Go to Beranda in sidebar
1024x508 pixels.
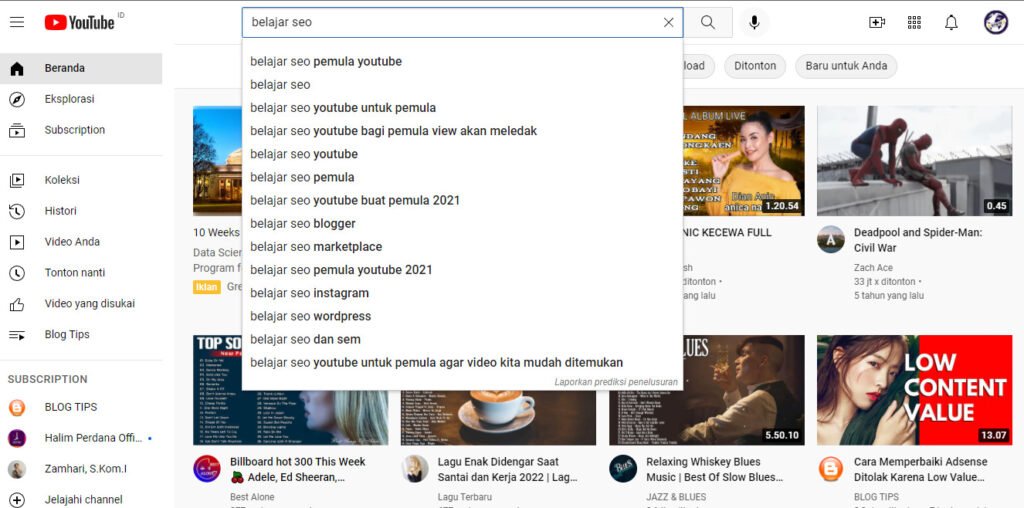[x=81, y=68]
